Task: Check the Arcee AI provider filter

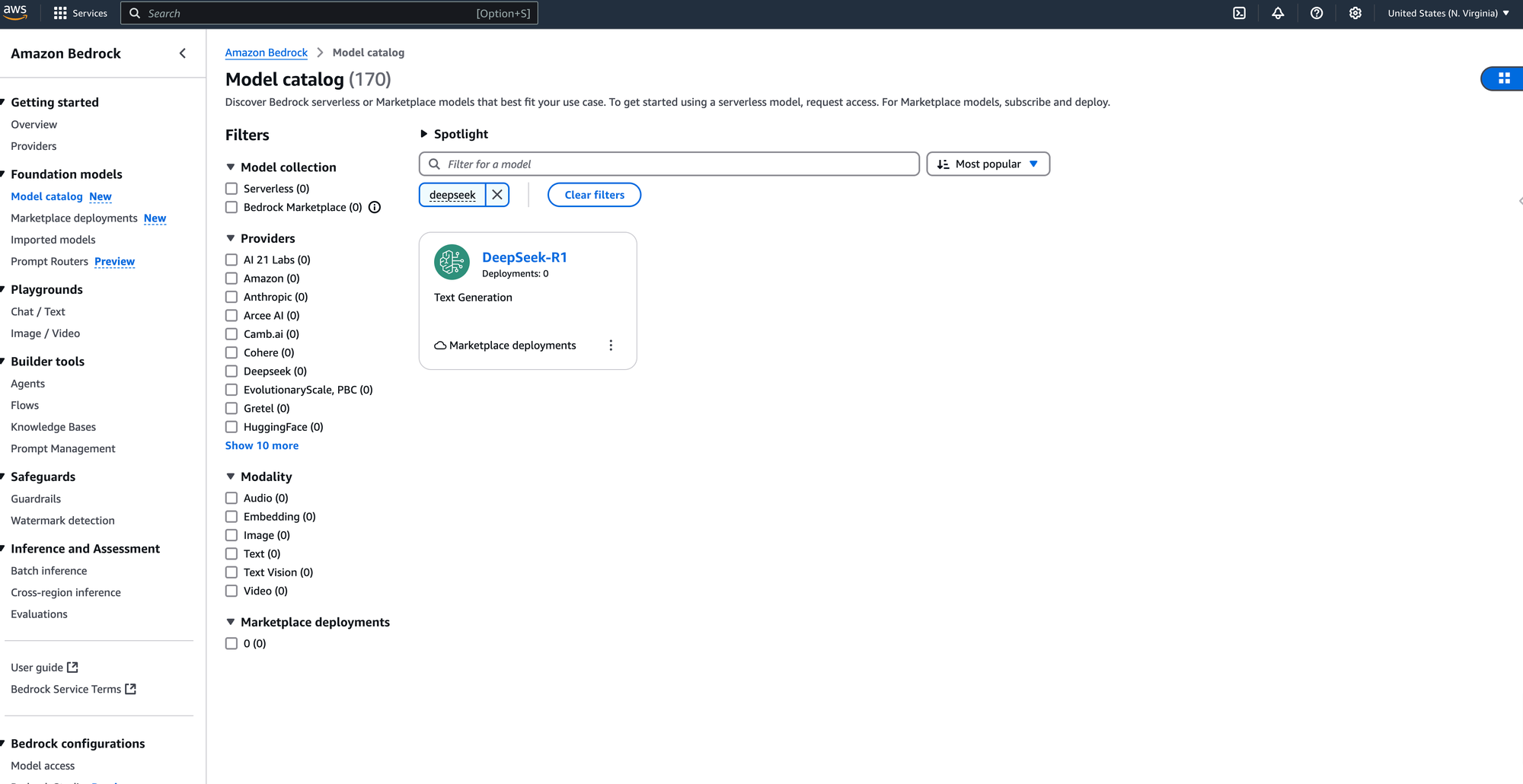Action: click(x=231, y=315)
